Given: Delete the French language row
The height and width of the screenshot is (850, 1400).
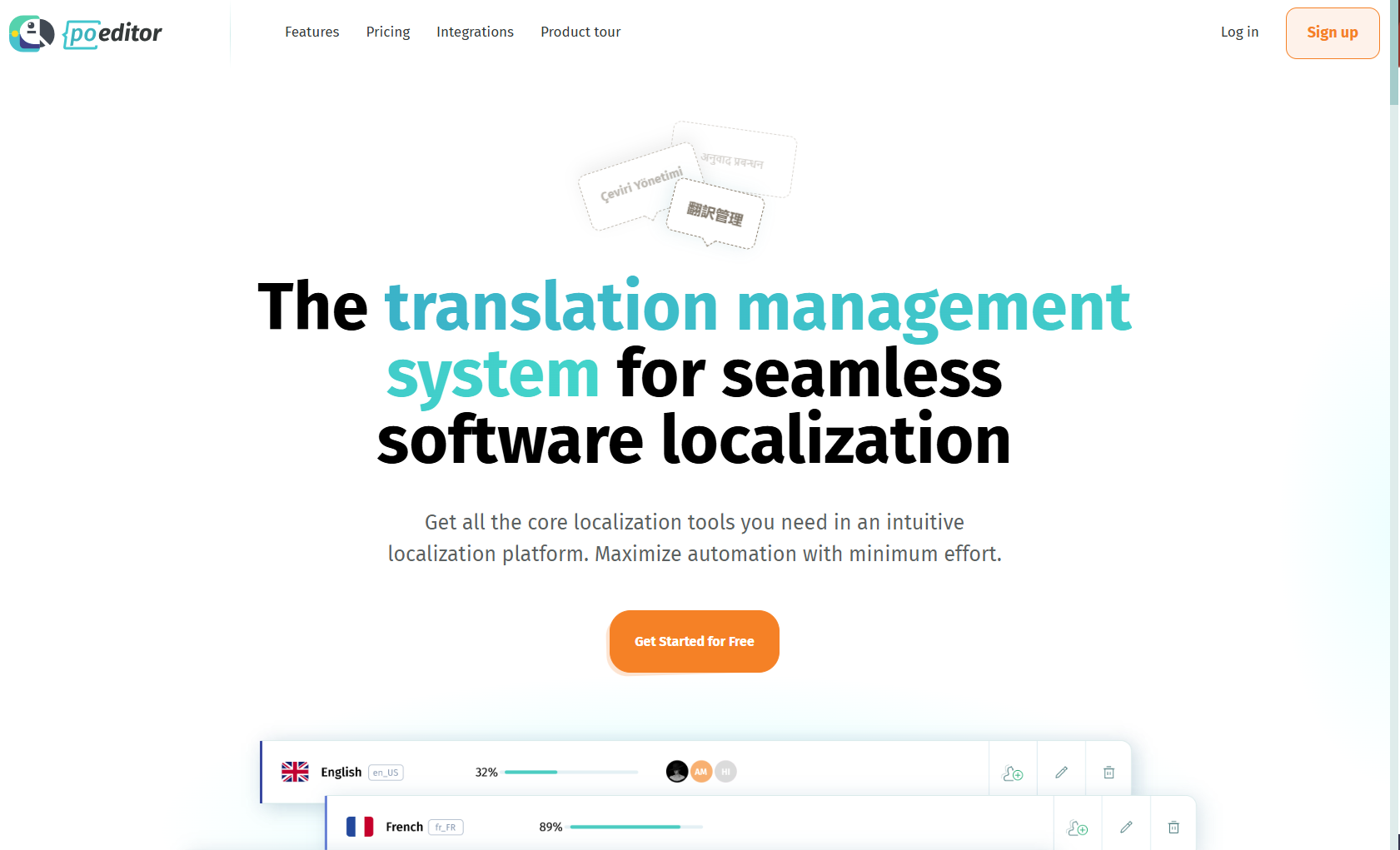Looking at the screenshot, I should pos(1173,828).
